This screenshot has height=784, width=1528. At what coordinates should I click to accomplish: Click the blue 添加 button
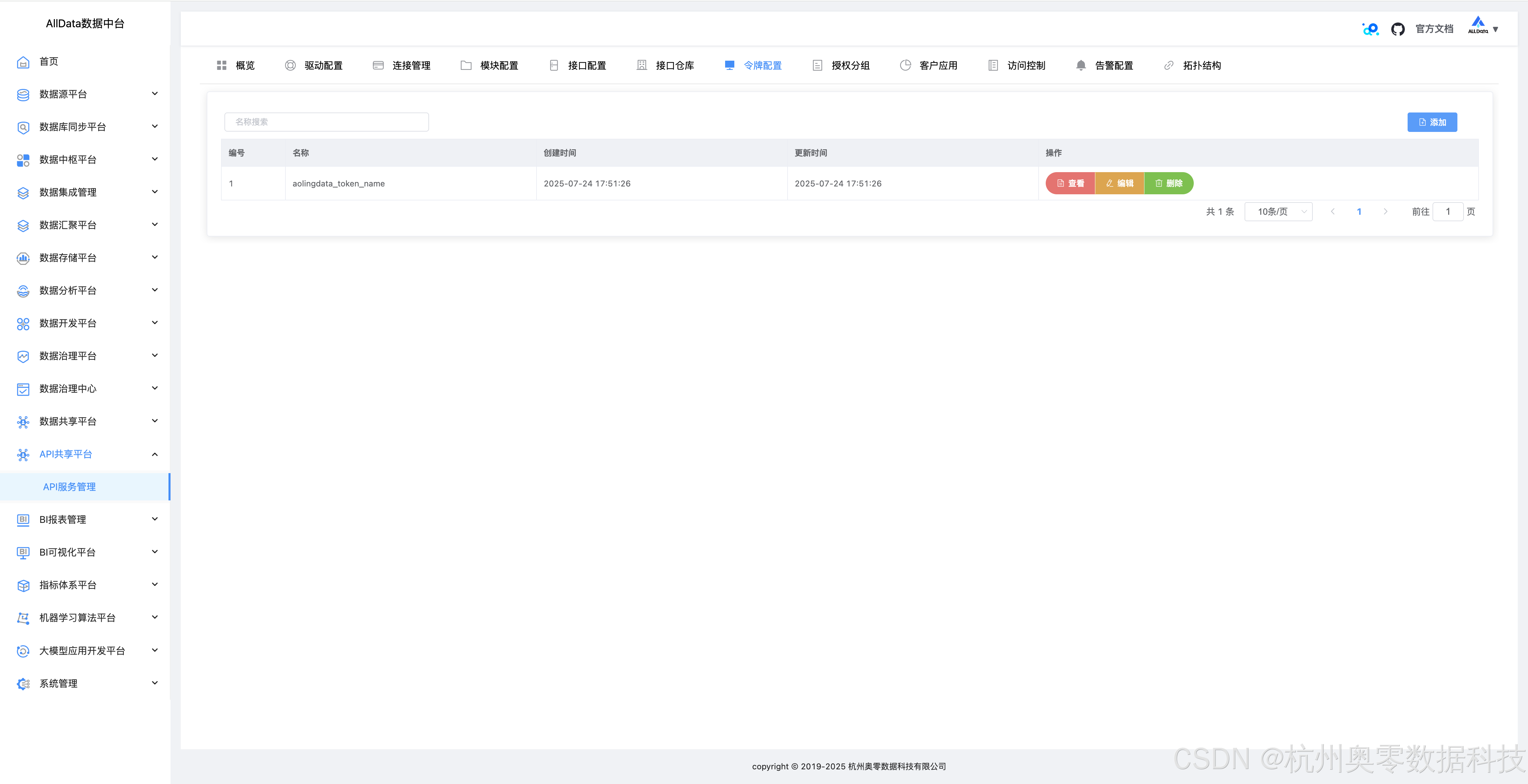pos(1432,122)
